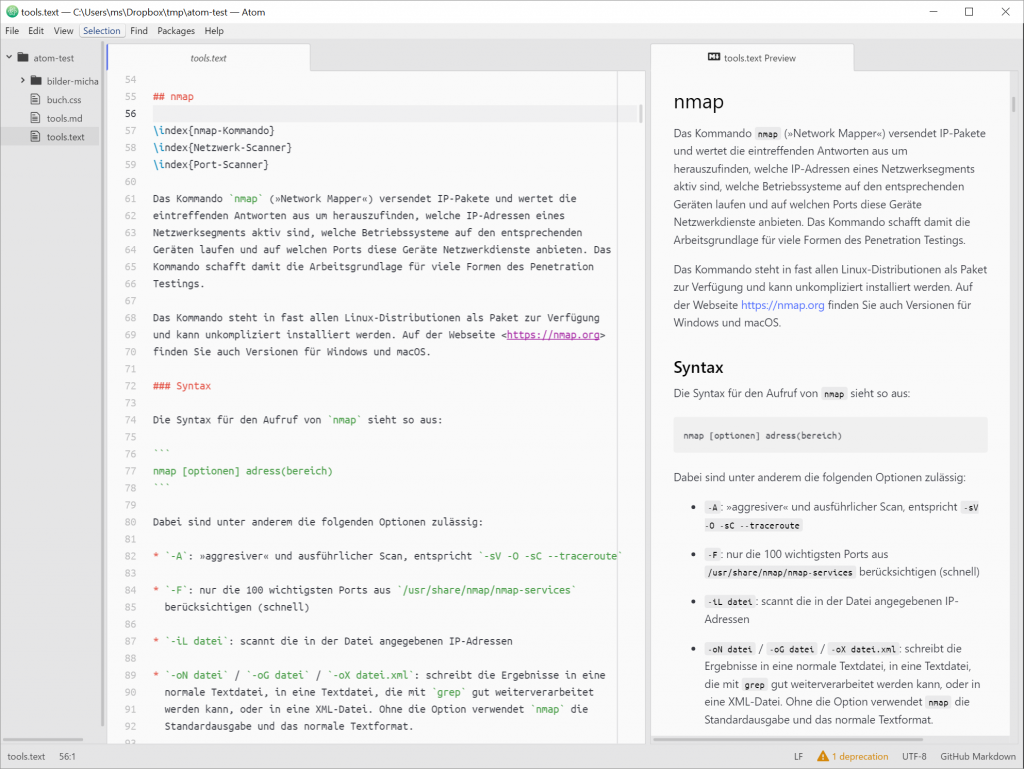Click the folder icon beside atom-test
This screenshot has height=769, width=1024.
click(x=21, y=57)
